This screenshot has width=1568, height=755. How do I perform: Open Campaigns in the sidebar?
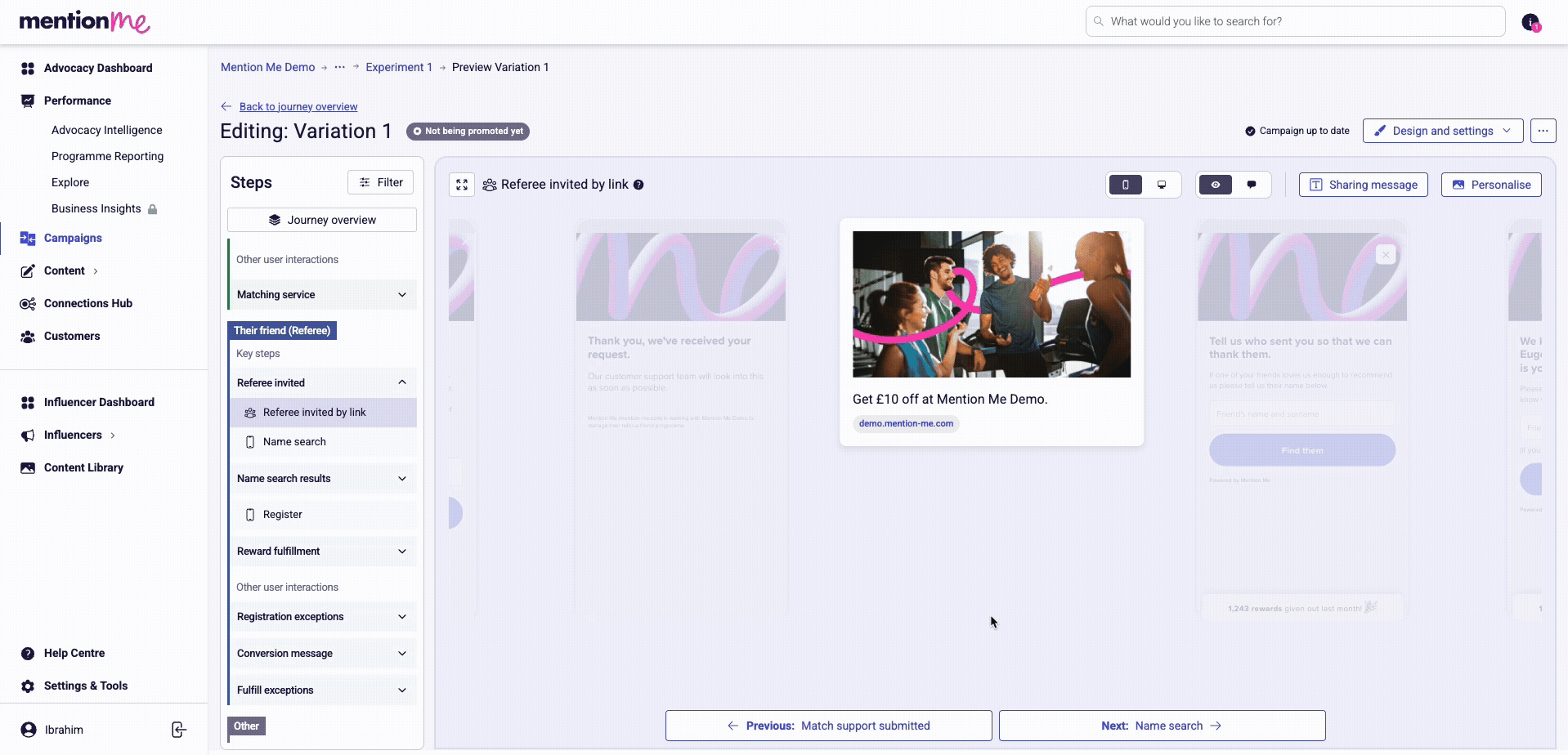(x=73, y=238)
